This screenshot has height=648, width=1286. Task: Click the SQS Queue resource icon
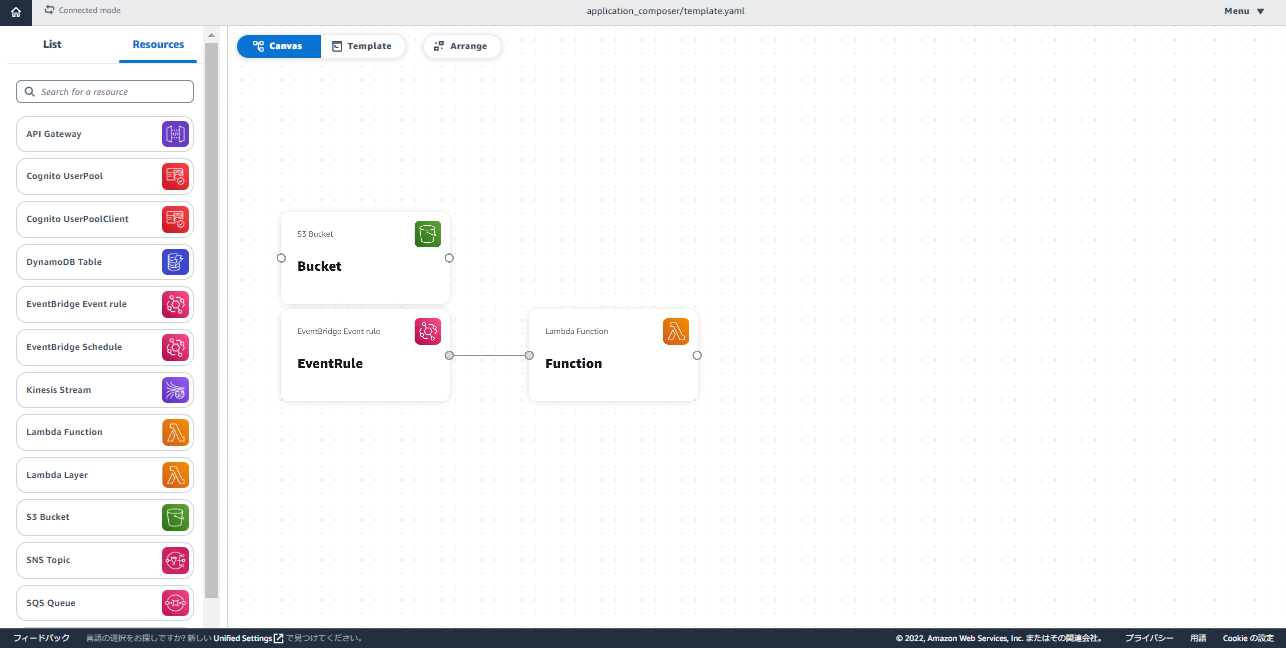click(x=175, y=603)
